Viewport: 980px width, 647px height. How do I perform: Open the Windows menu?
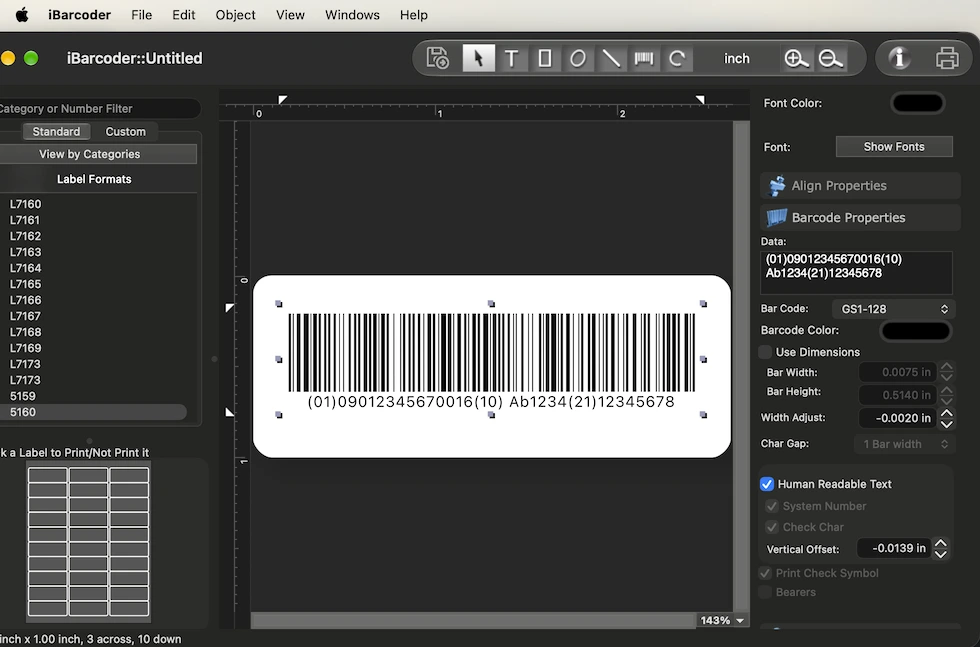tap(352, 15)
